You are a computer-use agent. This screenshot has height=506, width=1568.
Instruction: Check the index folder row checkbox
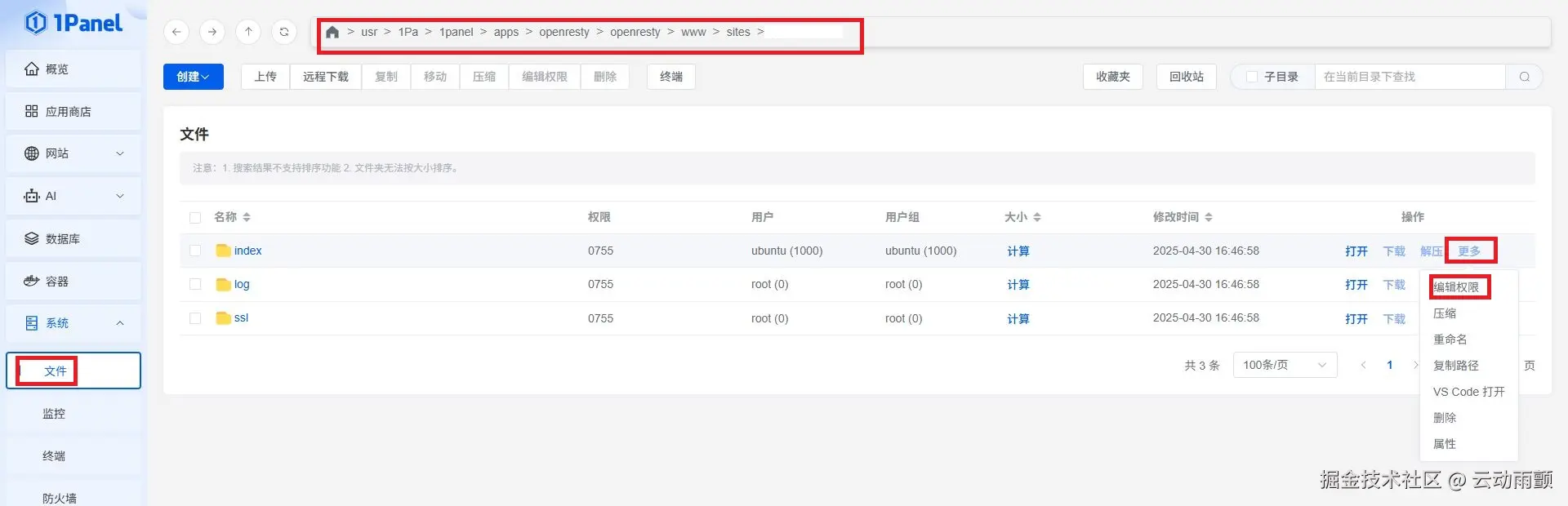click(195, 251)
